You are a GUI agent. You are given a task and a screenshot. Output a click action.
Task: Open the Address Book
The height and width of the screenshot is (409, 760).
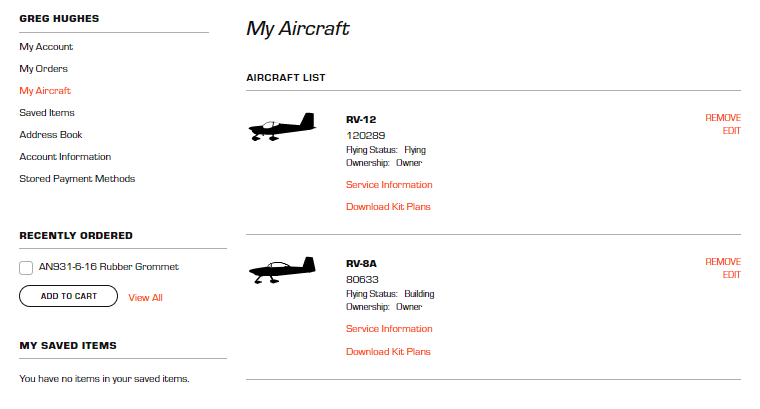(x=51, y=135)
